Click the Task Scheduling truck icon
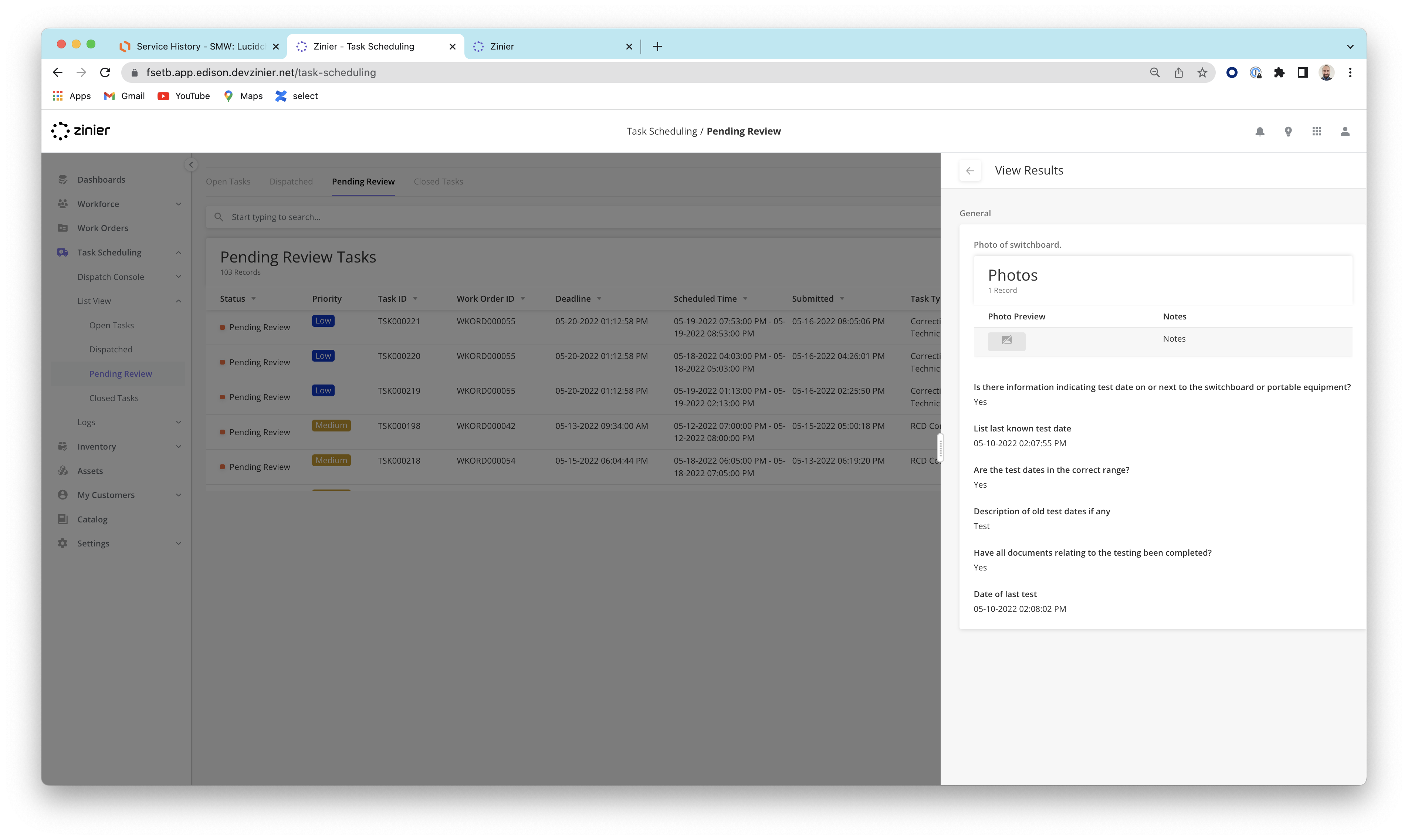1408x840 pixels. click(63, 253)
